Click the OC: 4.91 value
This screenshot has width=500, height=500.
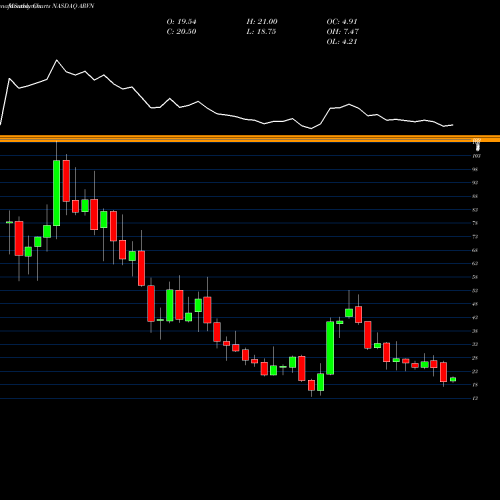pyautogui.click(x=342, y=22)
